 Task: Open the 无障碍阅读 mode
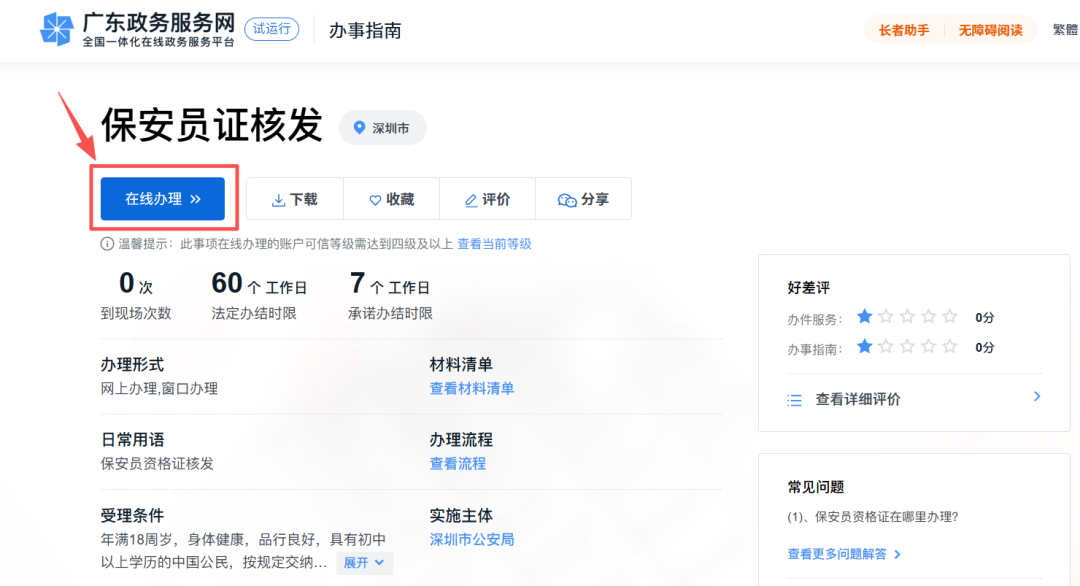coord(991,30)
